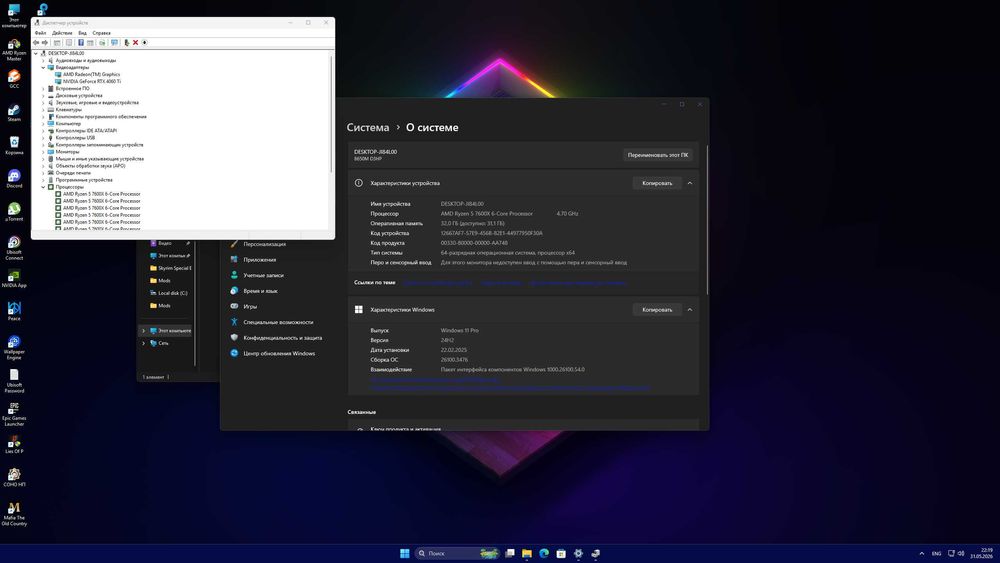This screenshot has height=563, width=1000.
Task: Click update driver icon left of red X
Action: pyautogui.click(x=126, y=43)
